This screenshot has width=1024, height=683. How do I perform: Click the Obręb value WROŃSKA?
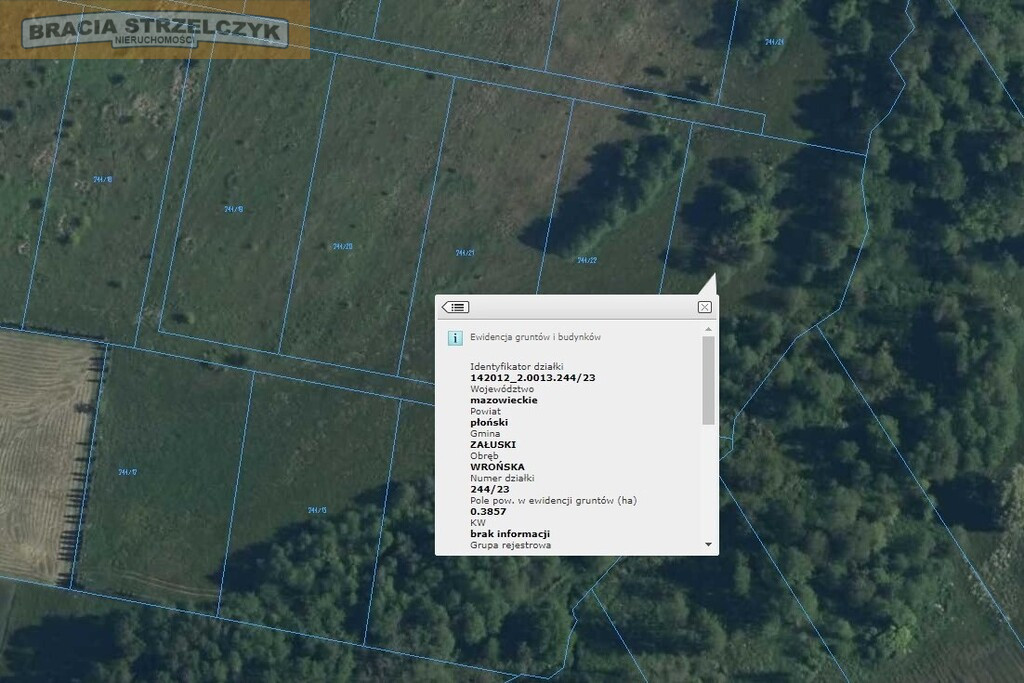pyautogui.click(x=497, y=467)
